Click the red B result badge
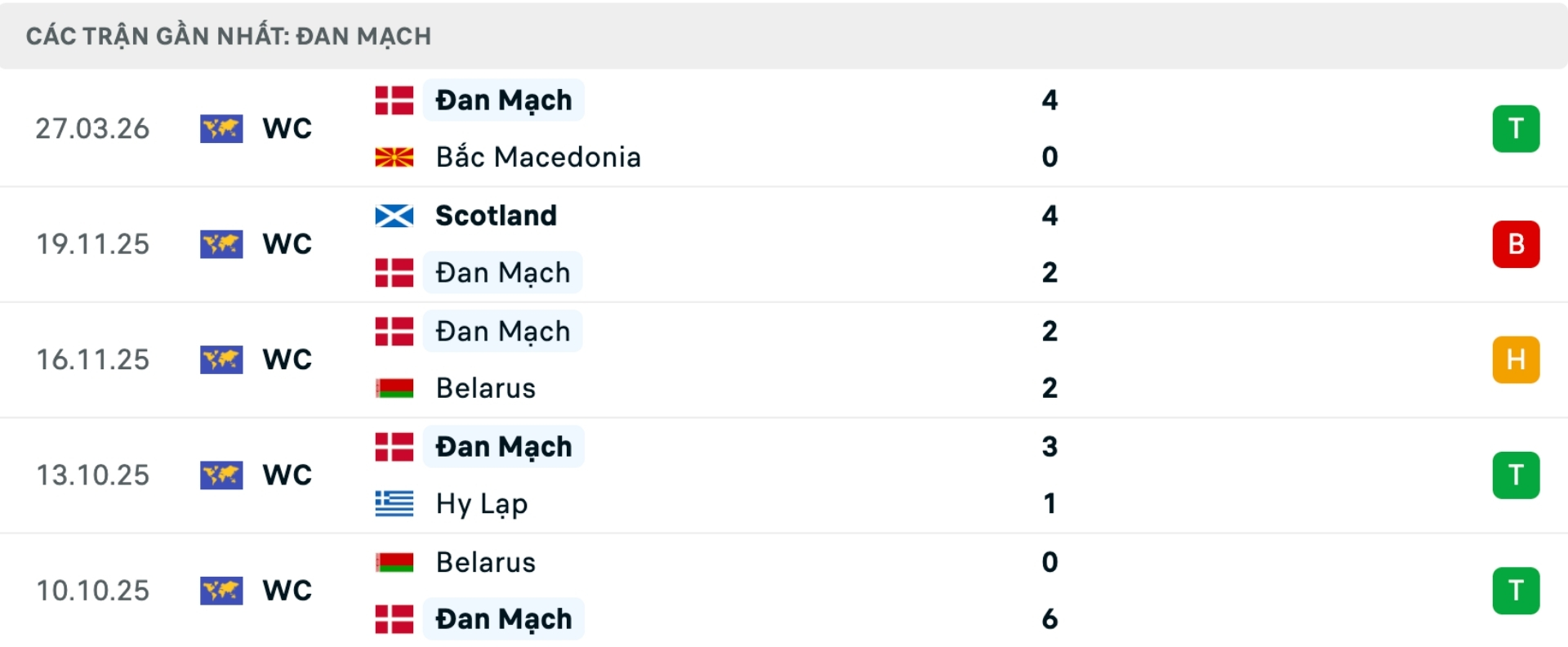Viewport: 1568px width, 647px height. (x=1516, y=244)
